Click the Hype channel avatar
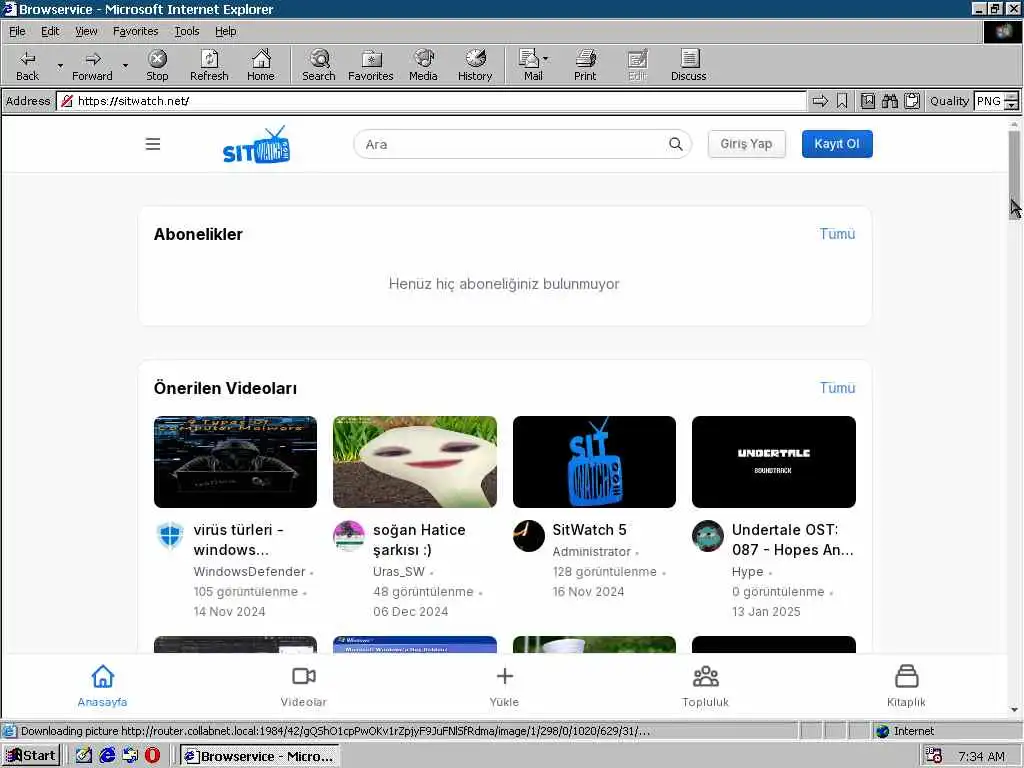Image resolution: width=1024 pixels, height=768 pixels. (708, 536)
